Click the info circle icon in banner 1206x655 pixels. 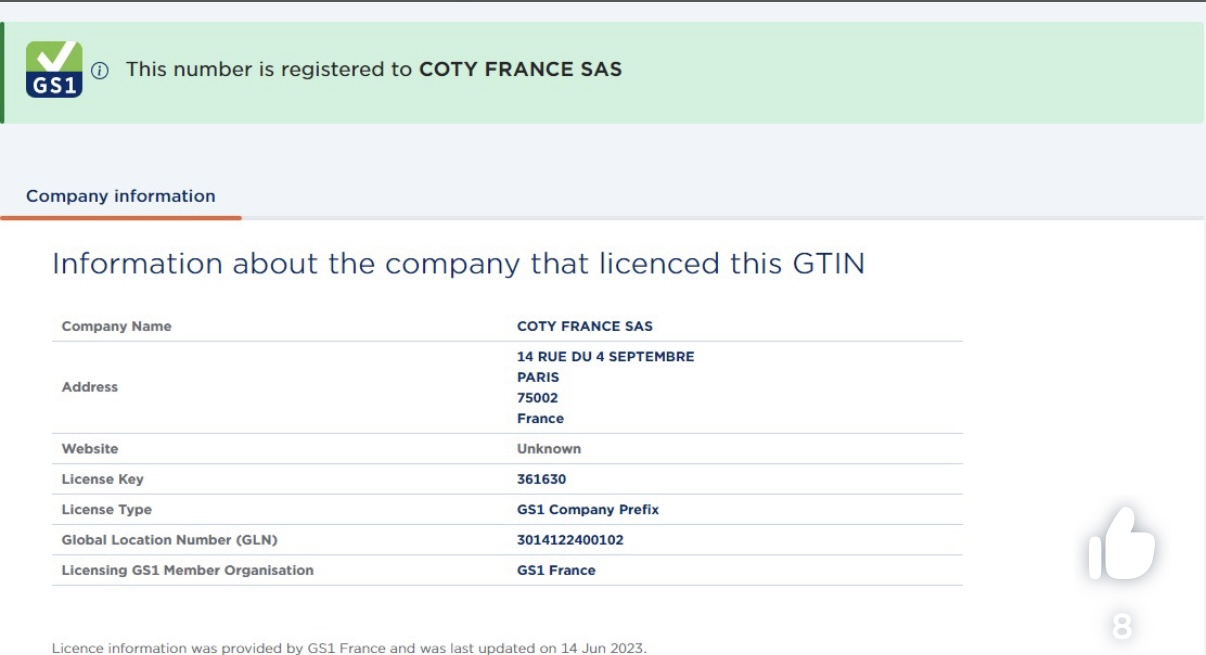click(100, 71)
